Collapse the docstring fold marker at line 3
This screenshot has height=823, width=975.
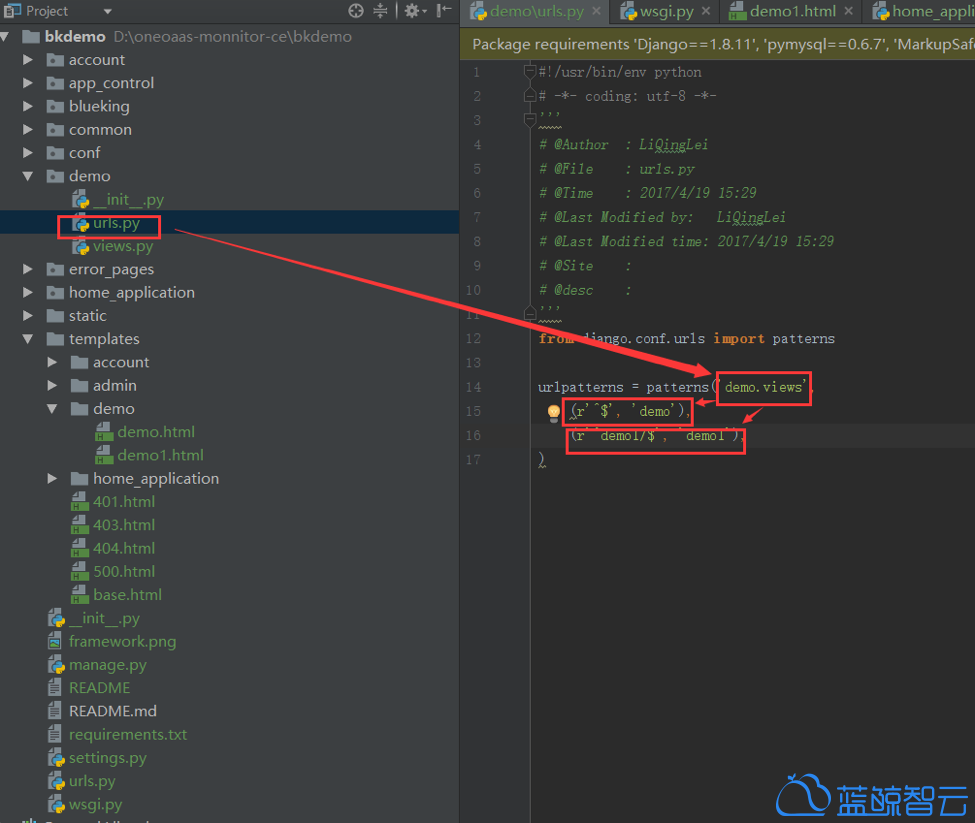coord(530,118)
